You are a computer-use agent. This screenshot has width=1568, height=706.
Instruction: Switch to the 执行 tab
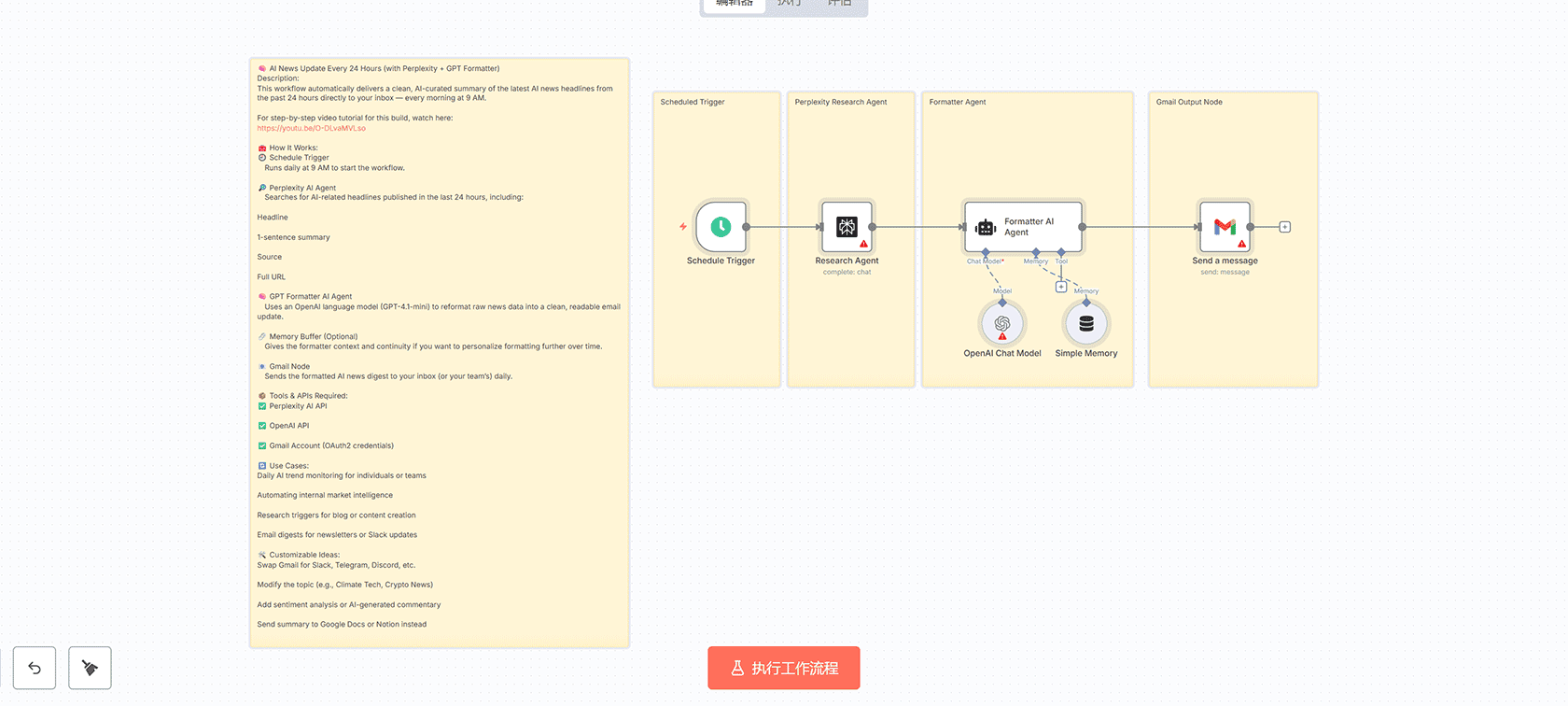point(789,4)
